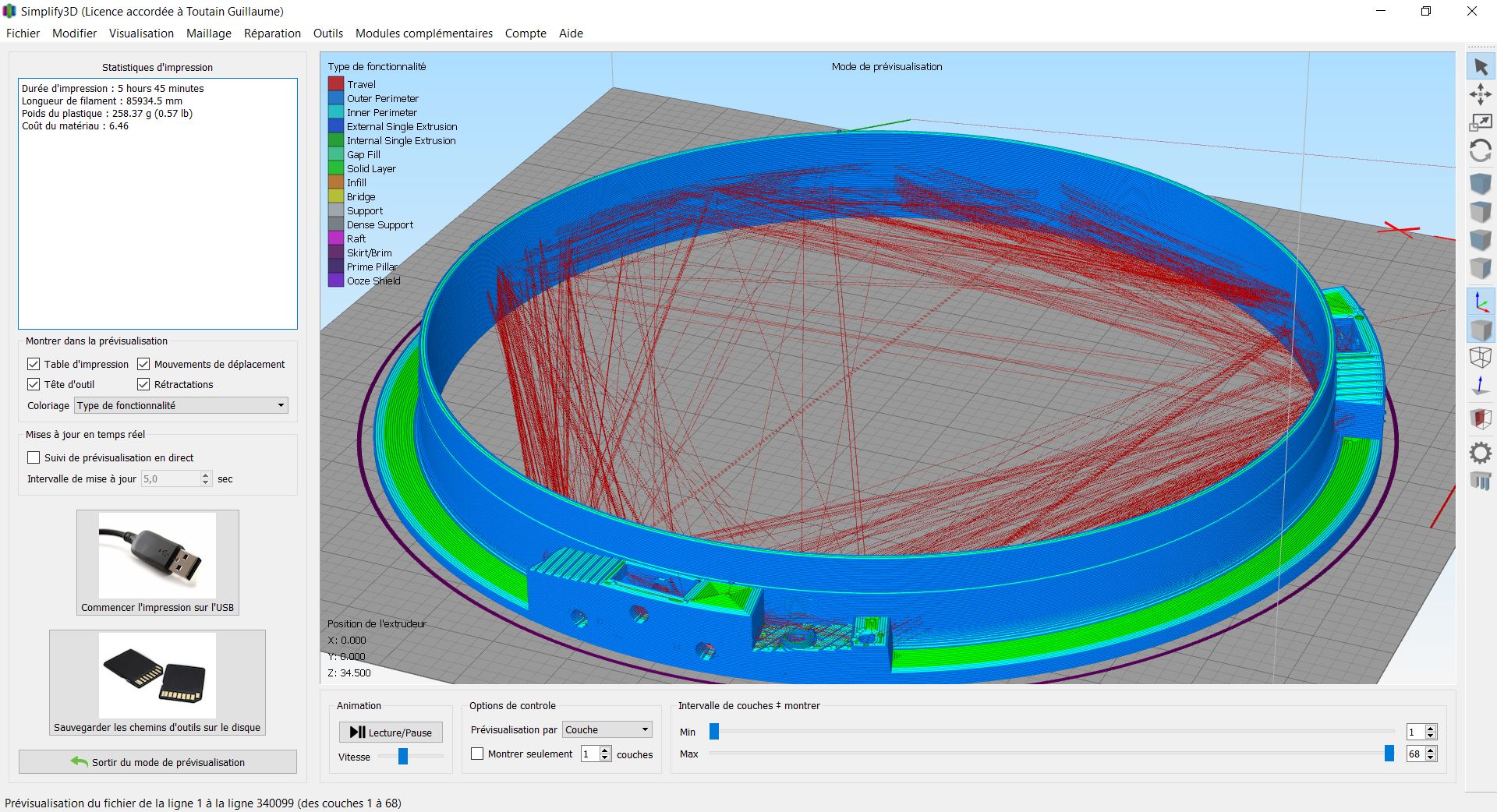Activate the scale model tool
This screenshot has width=1497, height=812.
coord(1480,122)
